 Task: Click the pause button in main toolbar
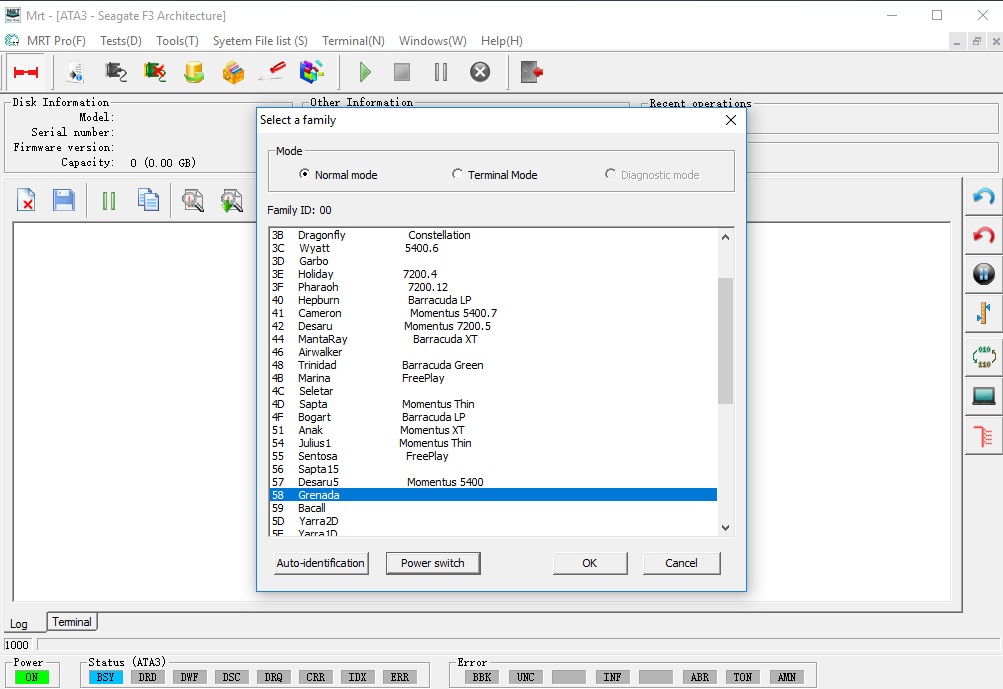[x=441, y=72]
